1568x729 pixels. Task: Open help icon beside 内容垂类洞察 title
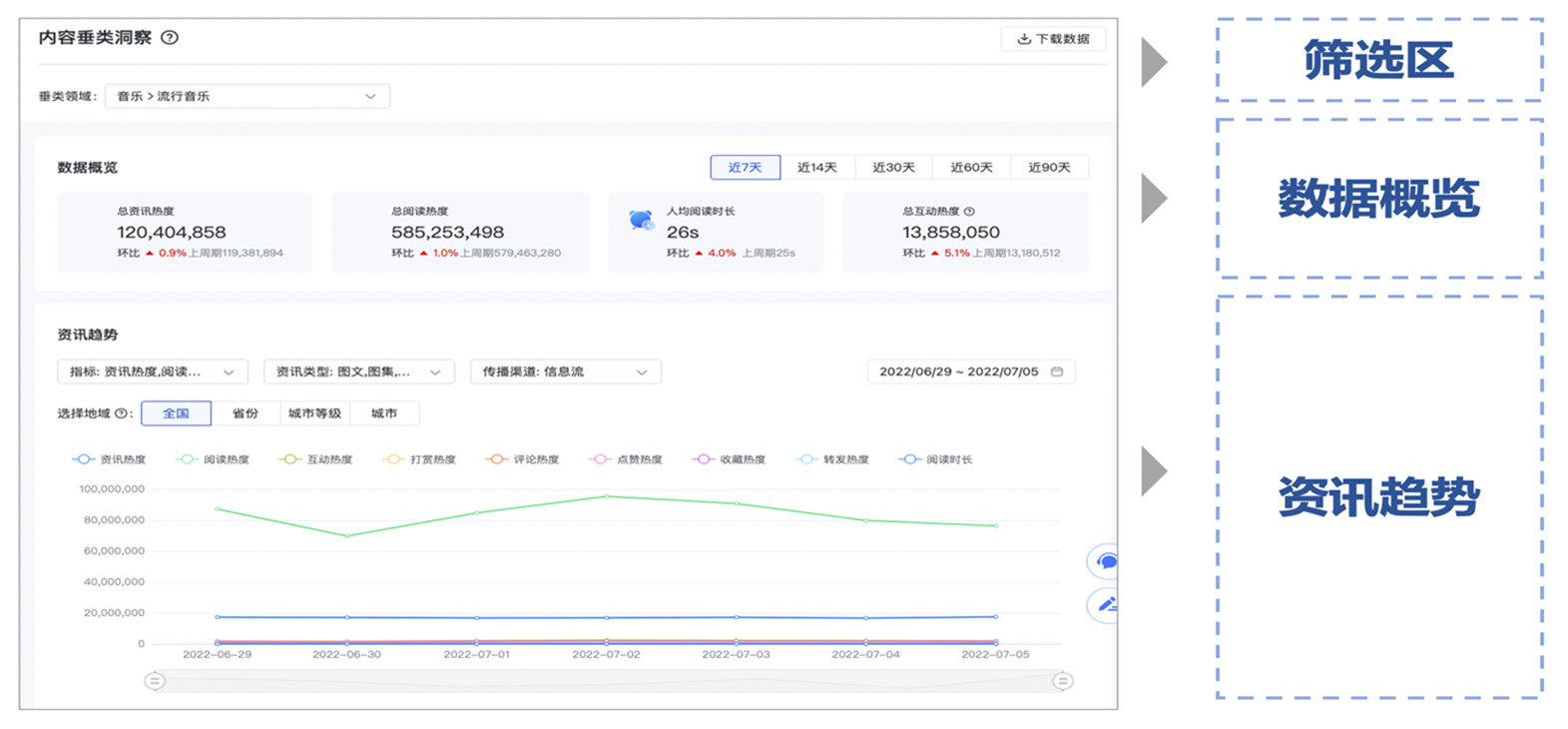point(170,38)
